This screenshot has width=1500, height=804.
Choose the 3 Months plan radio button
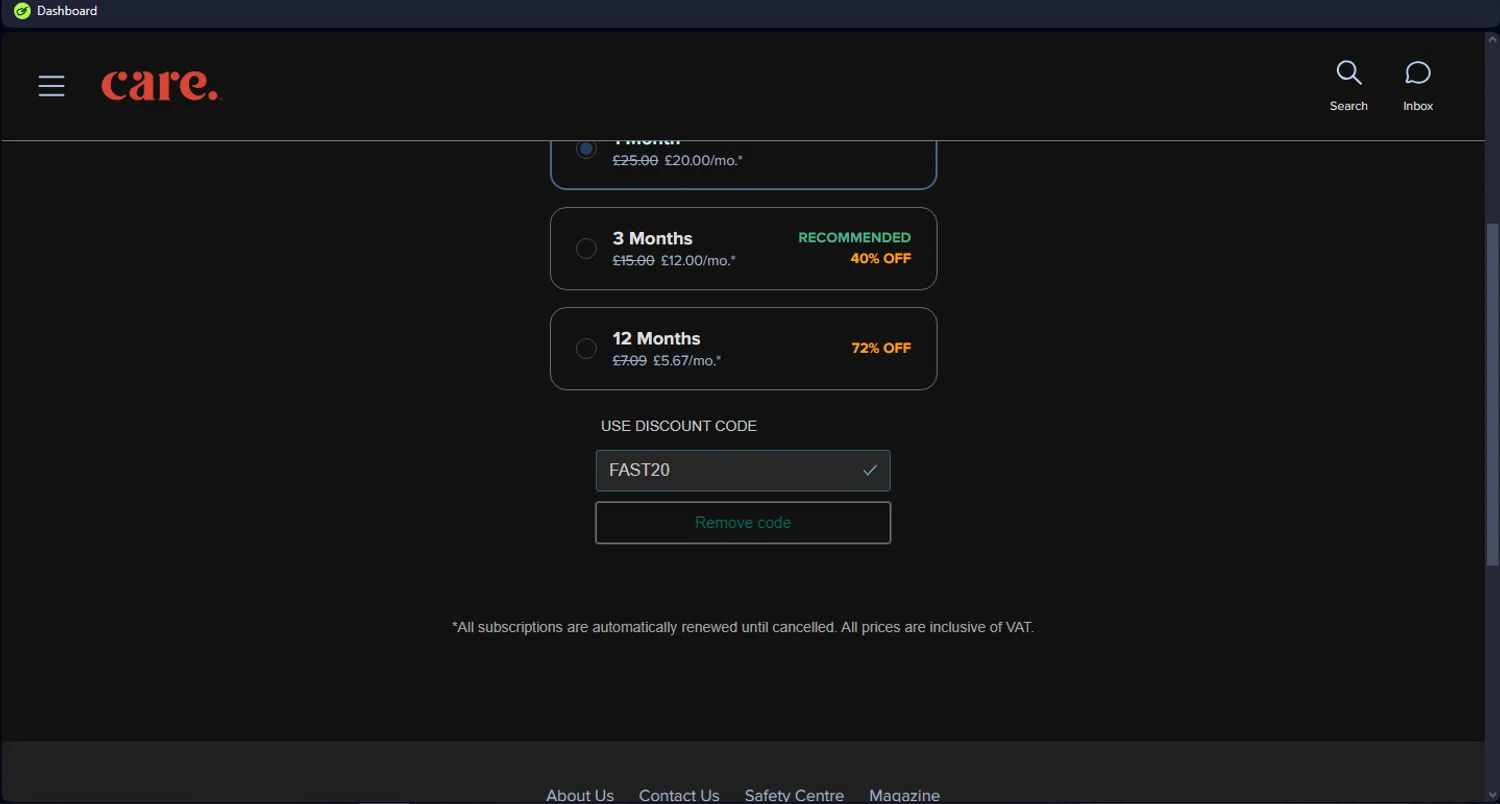coord(586,249)
